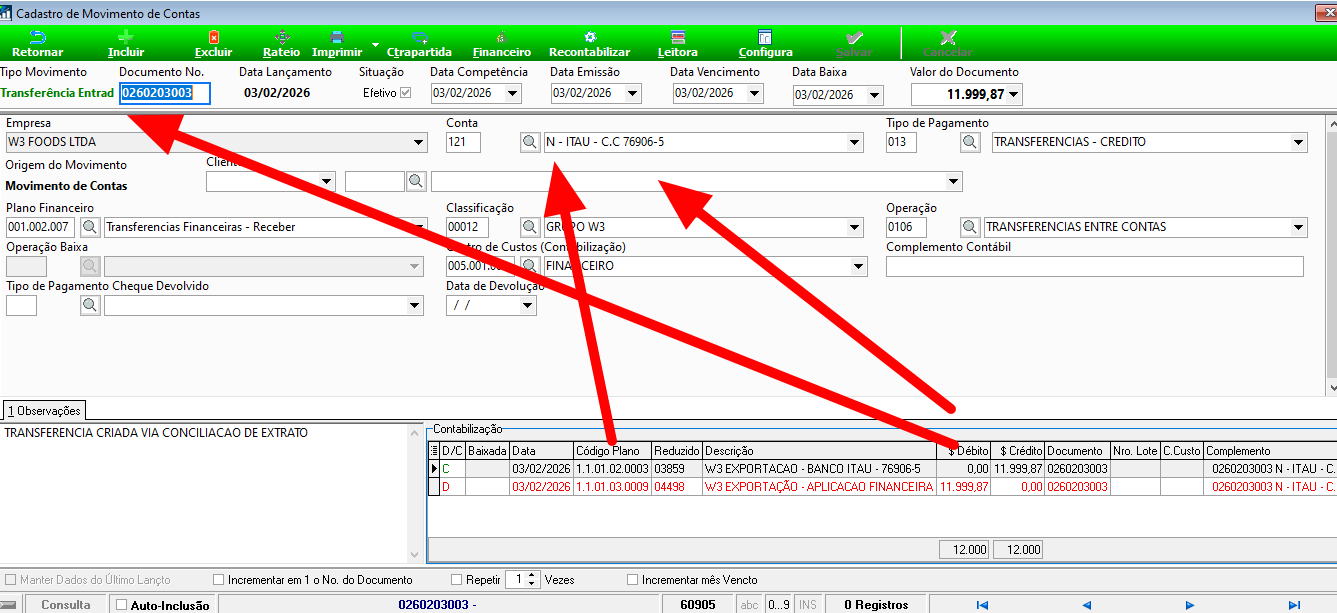Image resolution: width=1337 pixels, height=613 pixels.
Task: Tick the Repetir checkbox
Action: [457, 580]
